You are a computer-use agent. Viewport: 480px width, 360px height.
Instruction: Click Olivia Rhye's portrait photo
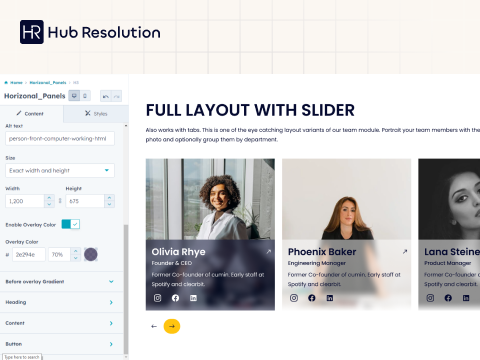click(x=210, y=199)
